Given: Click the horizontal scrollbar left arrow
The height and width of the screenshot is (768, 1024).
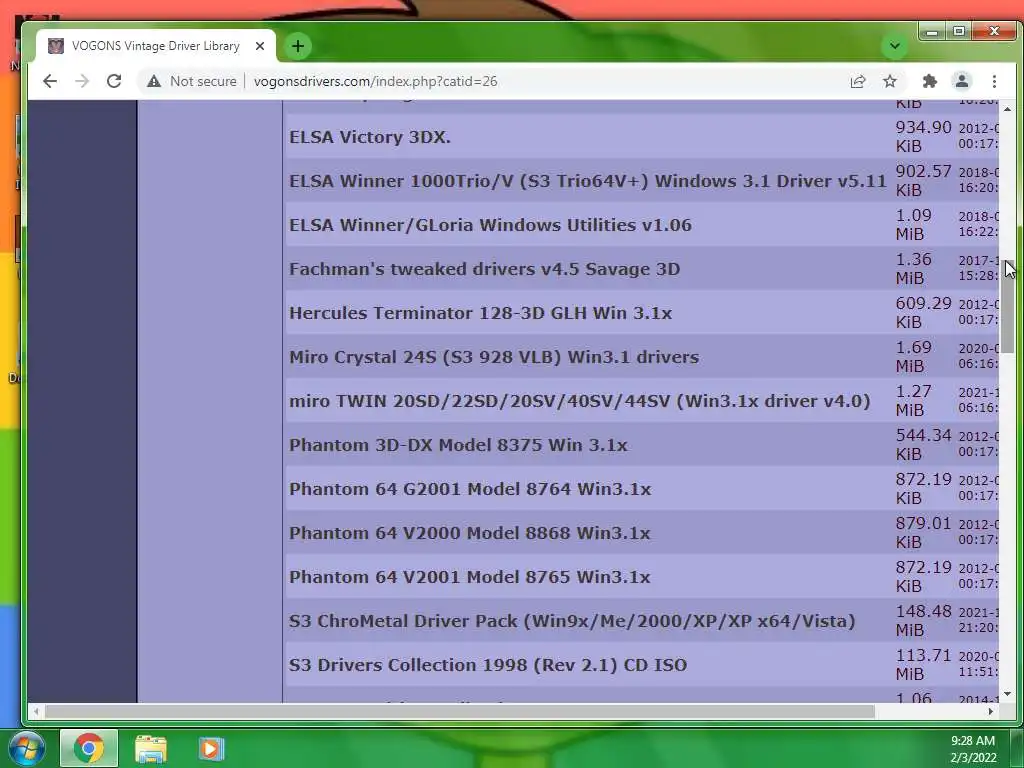Looking at the screenshot, I should [x=36, y=711].
